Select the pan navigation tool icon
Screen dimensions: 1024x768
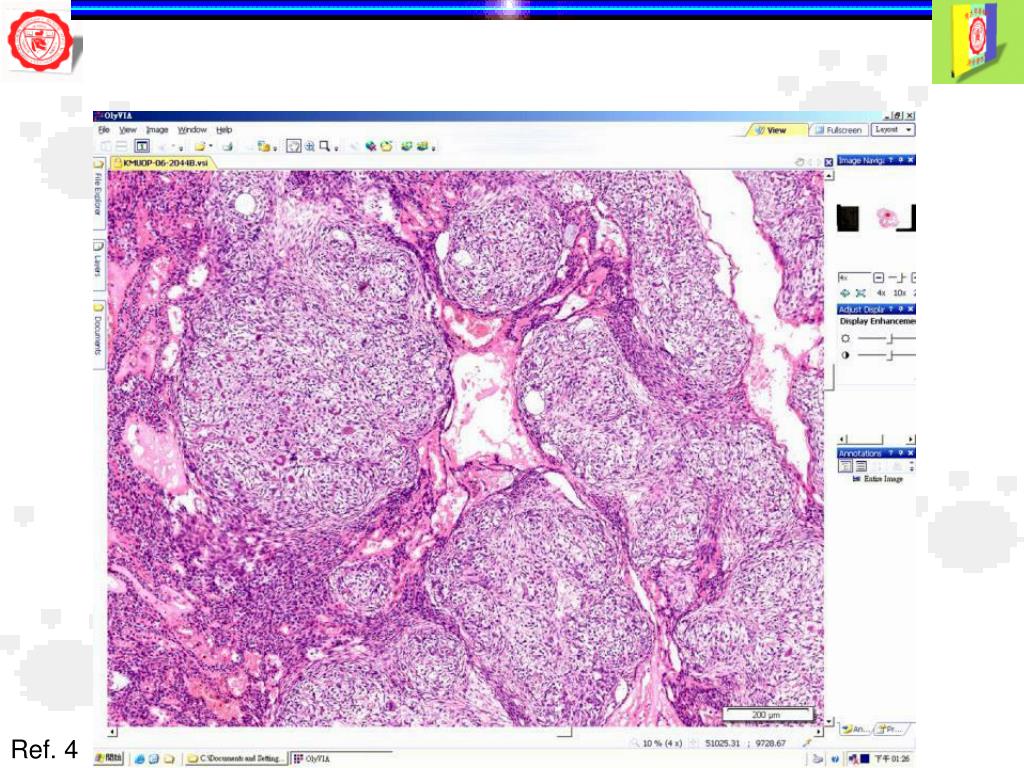294,146
